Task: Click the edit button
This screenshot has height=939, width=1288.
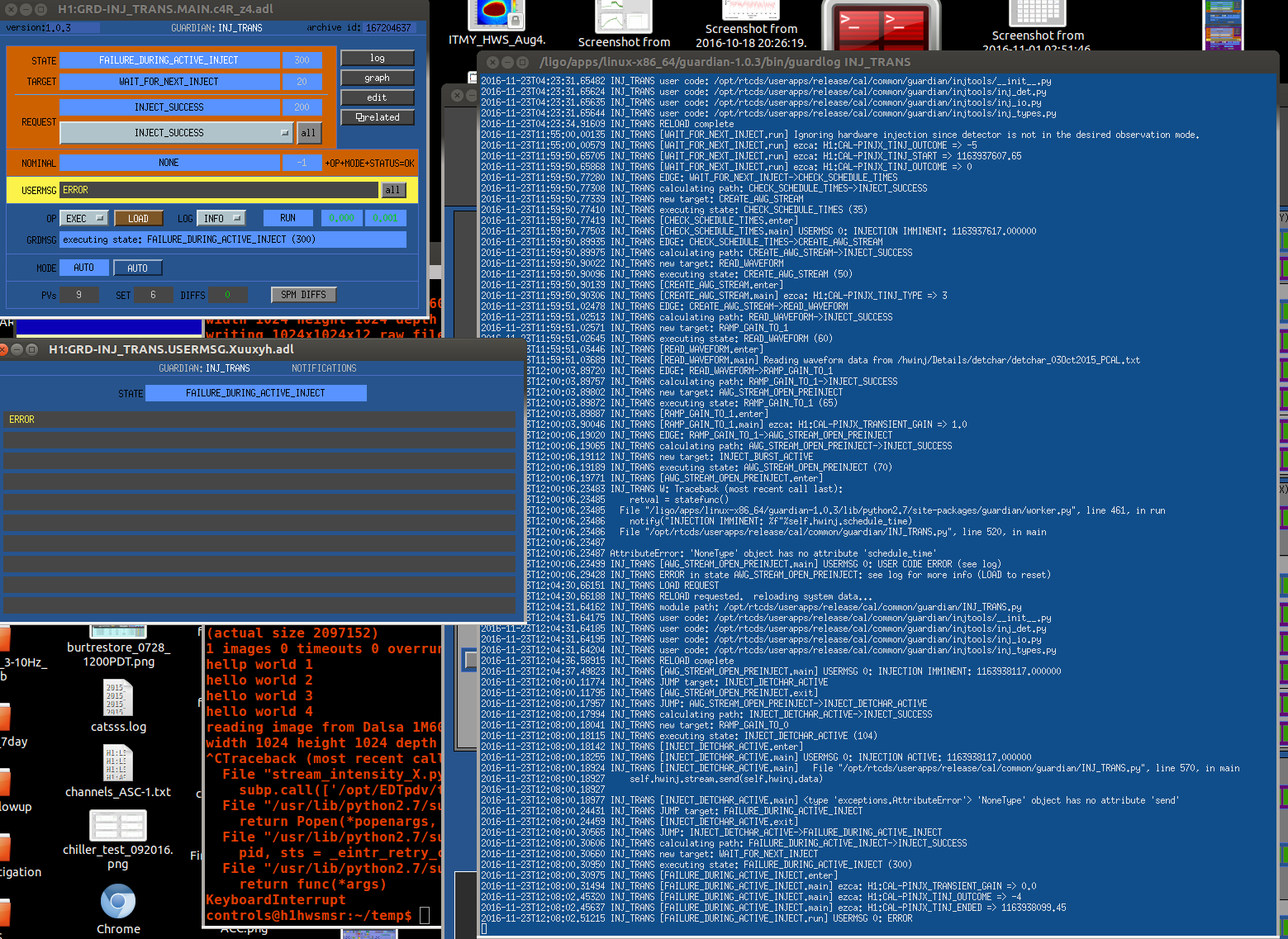Action: pyautogui.click(x=378, y=97)
